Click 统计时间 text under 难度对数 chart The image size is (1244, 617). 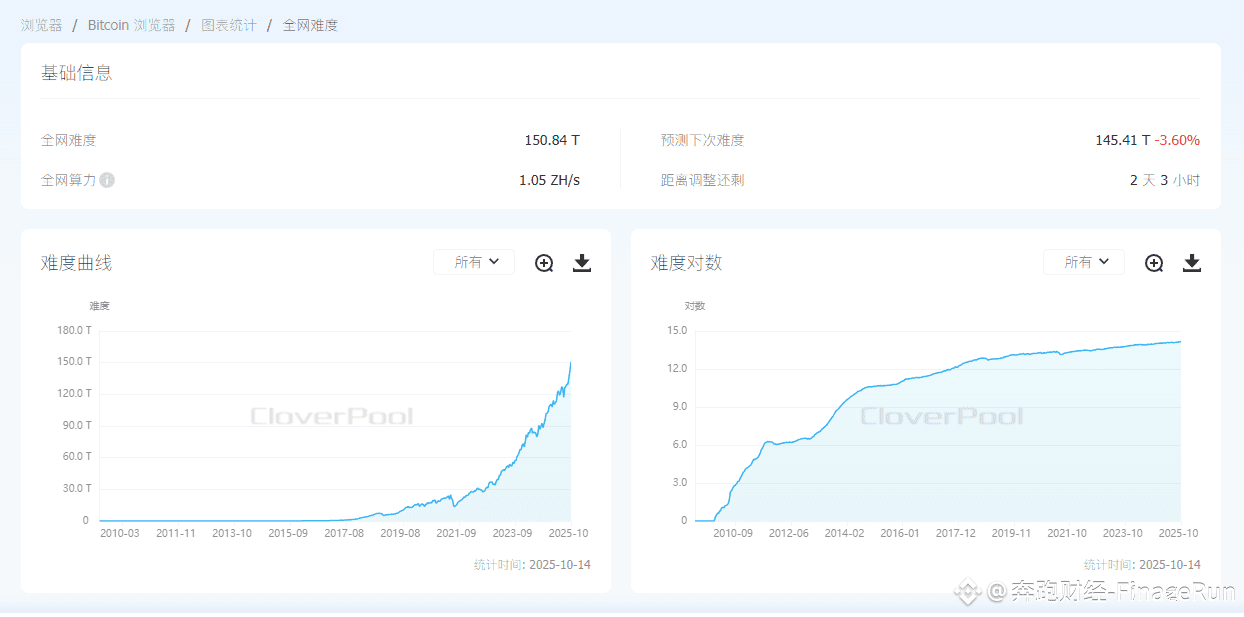tap(1142, 565)
